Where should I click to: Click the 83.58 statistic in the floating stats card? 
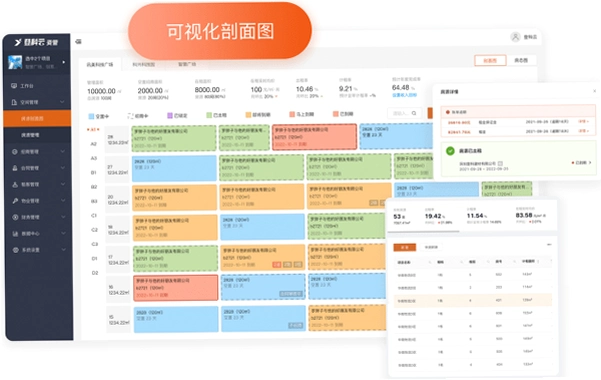tap(524, 215)
